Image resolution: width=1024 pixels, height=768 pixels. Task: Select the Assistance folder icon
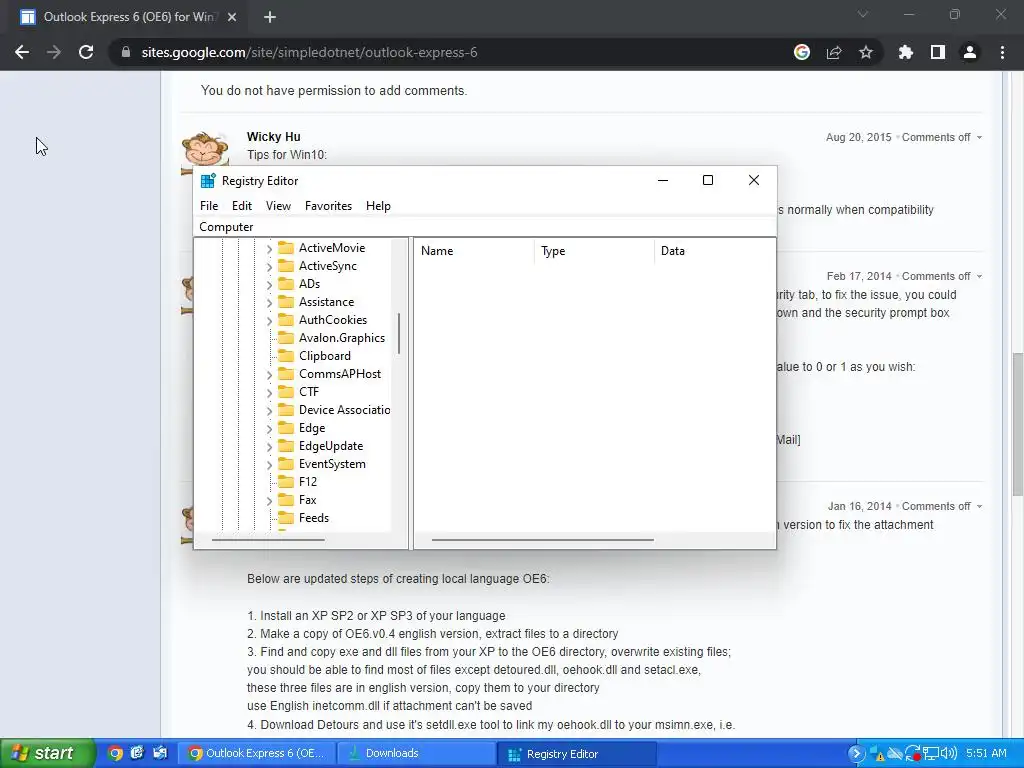pyautogui.click(x=286, y=302)
